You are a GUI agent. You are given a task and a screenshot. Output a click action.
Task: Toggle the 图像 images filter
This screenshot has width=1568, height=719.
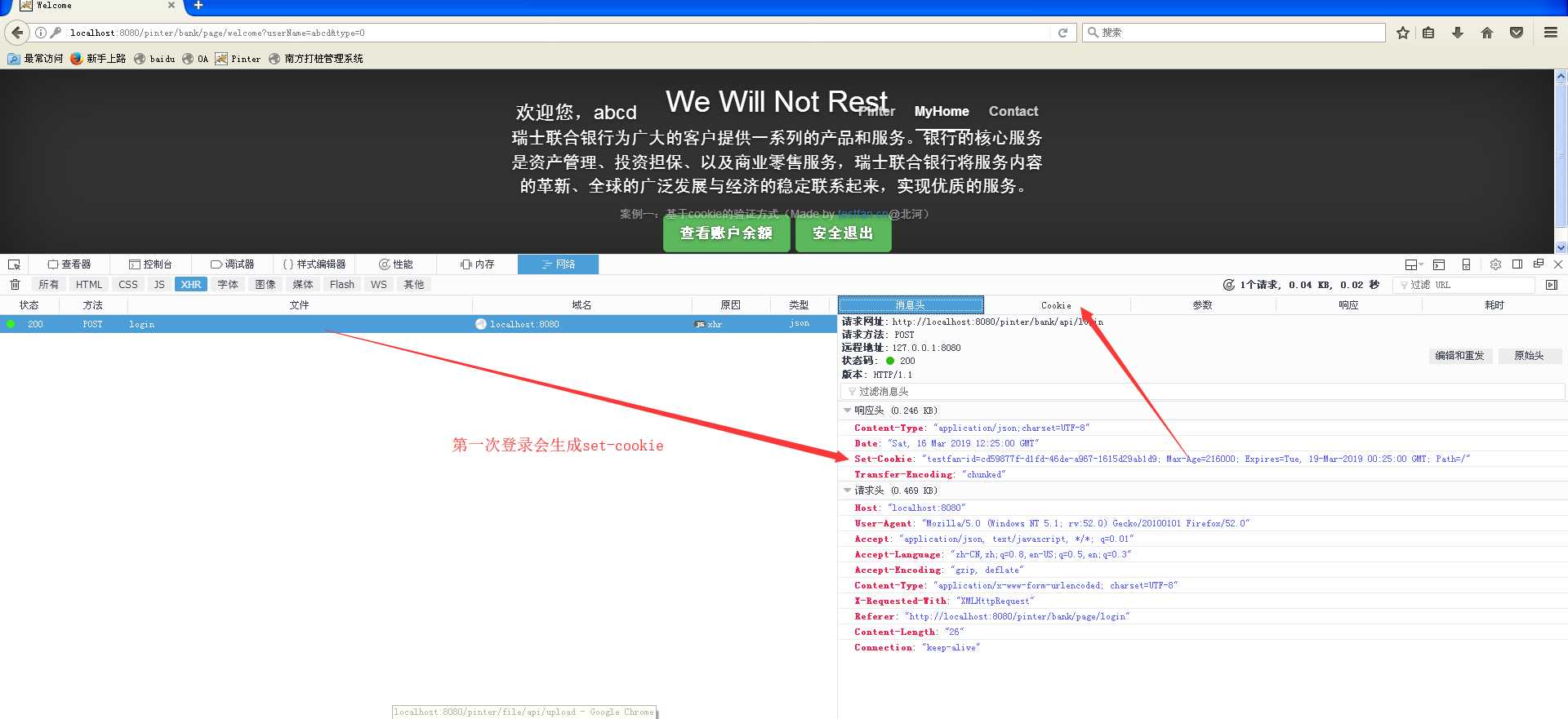pyautogui.click(x=265, y=285)
